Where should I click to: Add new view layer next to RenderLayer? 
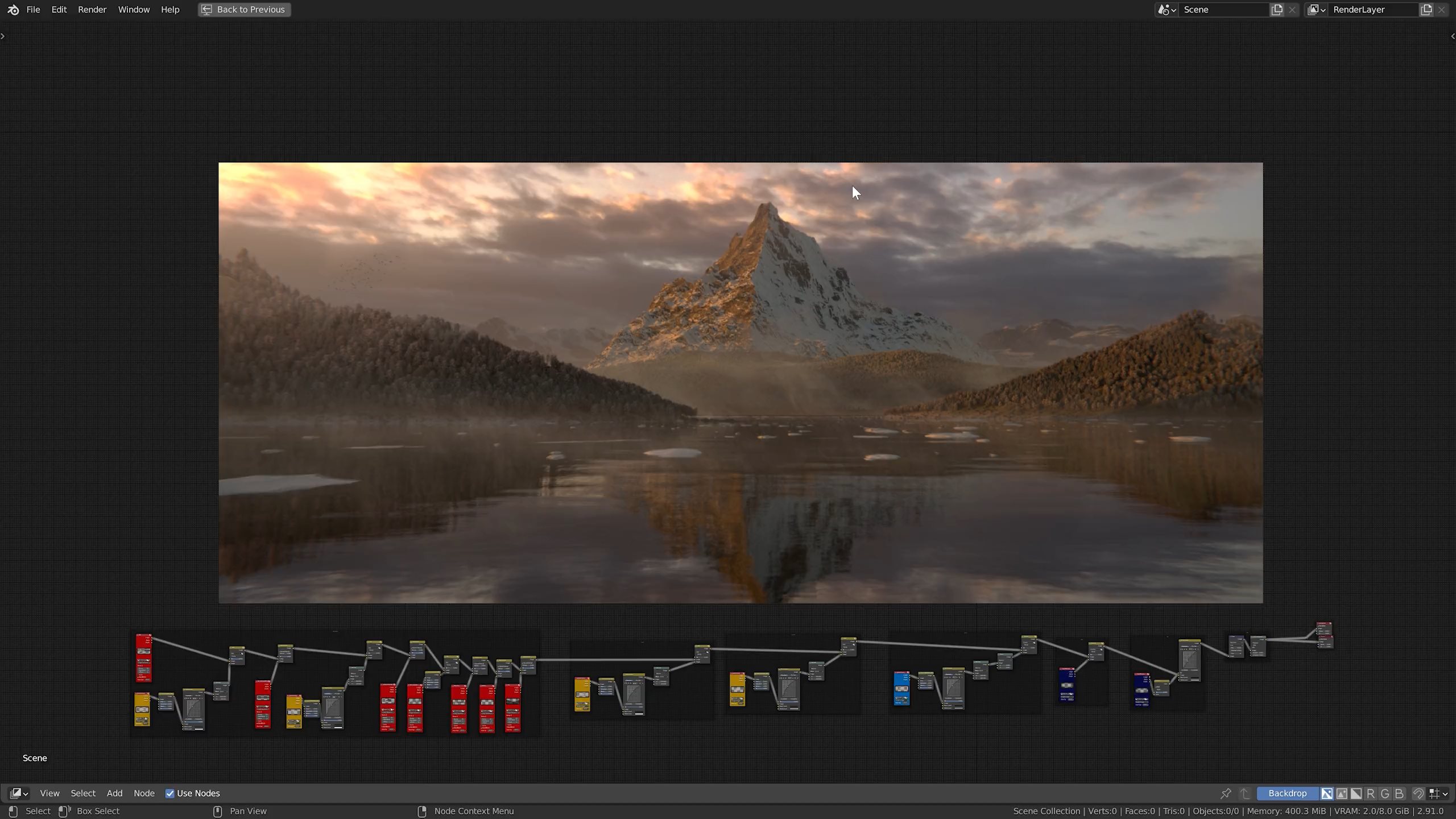click(x=1426, y=10)
